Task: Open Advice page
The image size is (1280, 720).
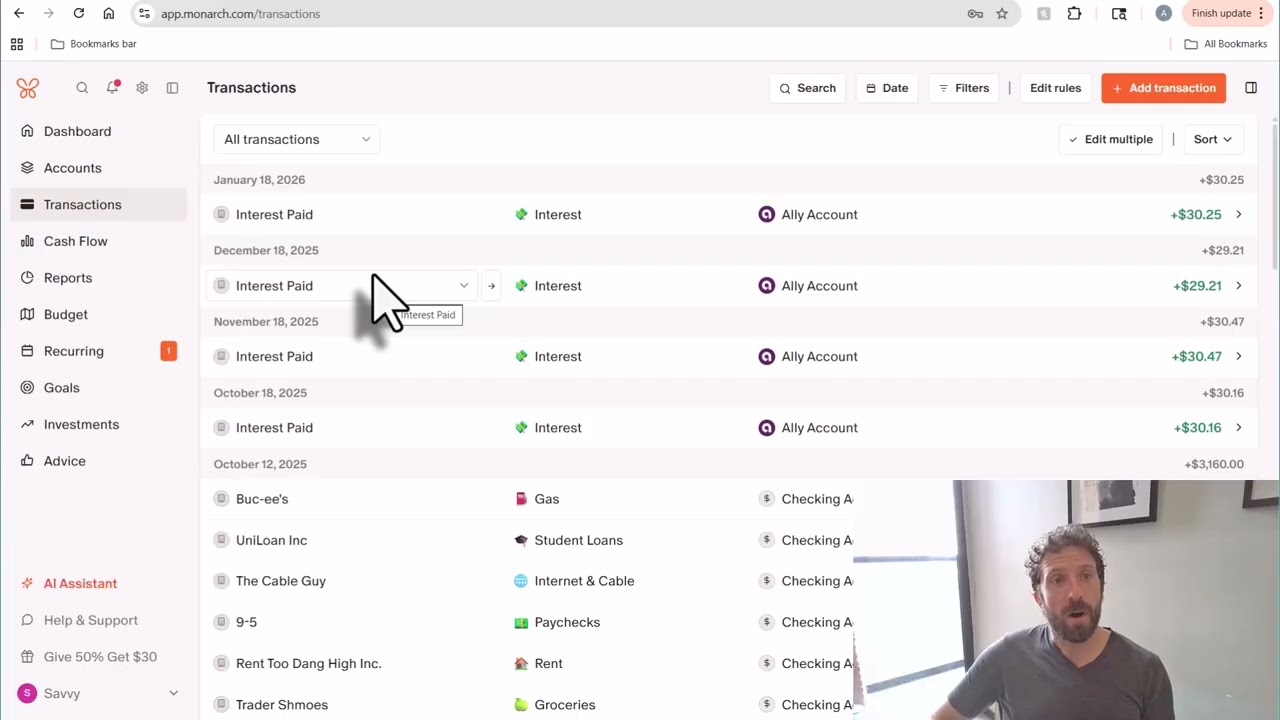Action: 99,461
